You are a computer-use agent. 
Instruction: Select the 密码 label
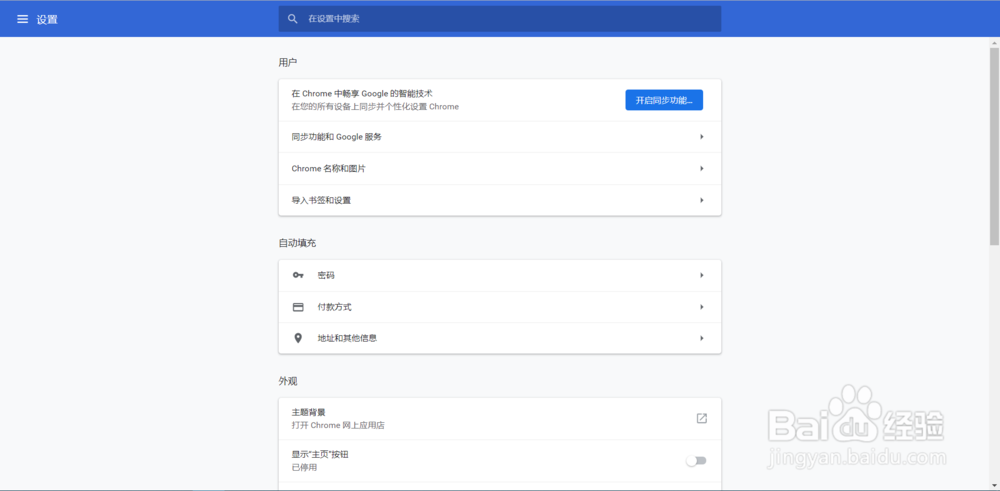pyautogui.click(x=326, y=275)
